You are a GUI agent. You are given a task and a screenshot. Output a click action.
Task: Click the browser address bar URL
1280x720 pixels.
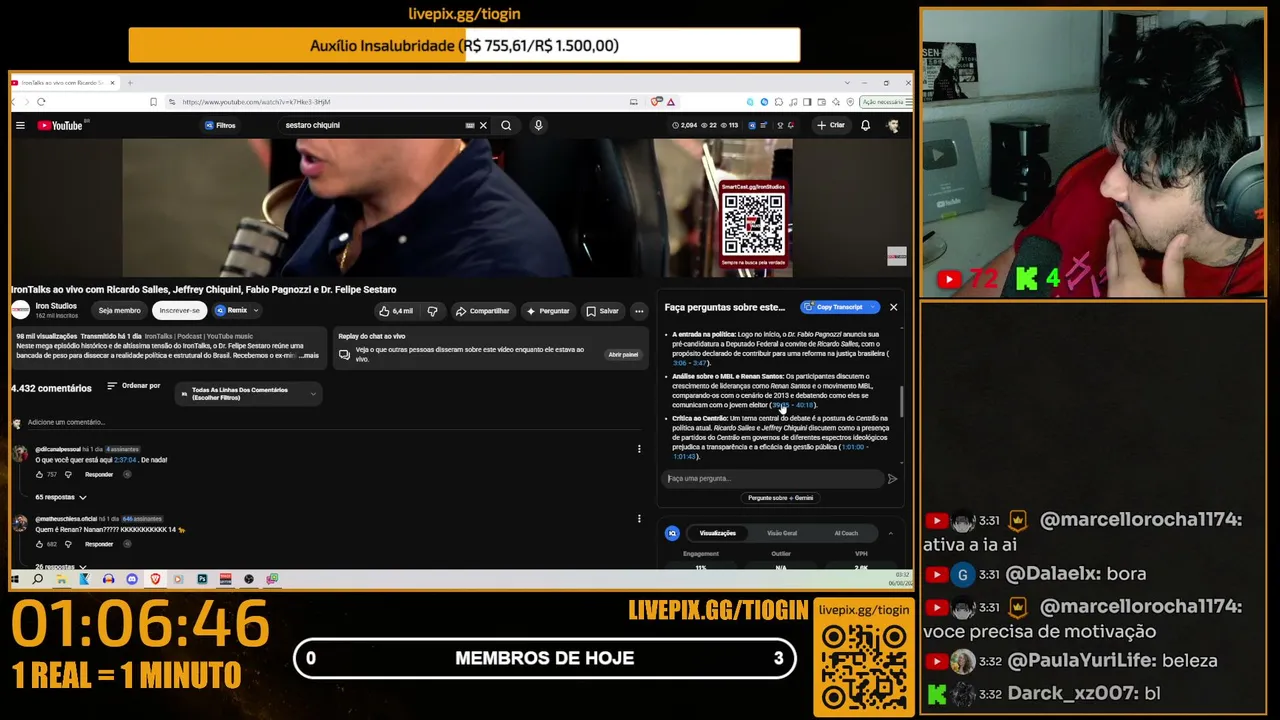256,101
